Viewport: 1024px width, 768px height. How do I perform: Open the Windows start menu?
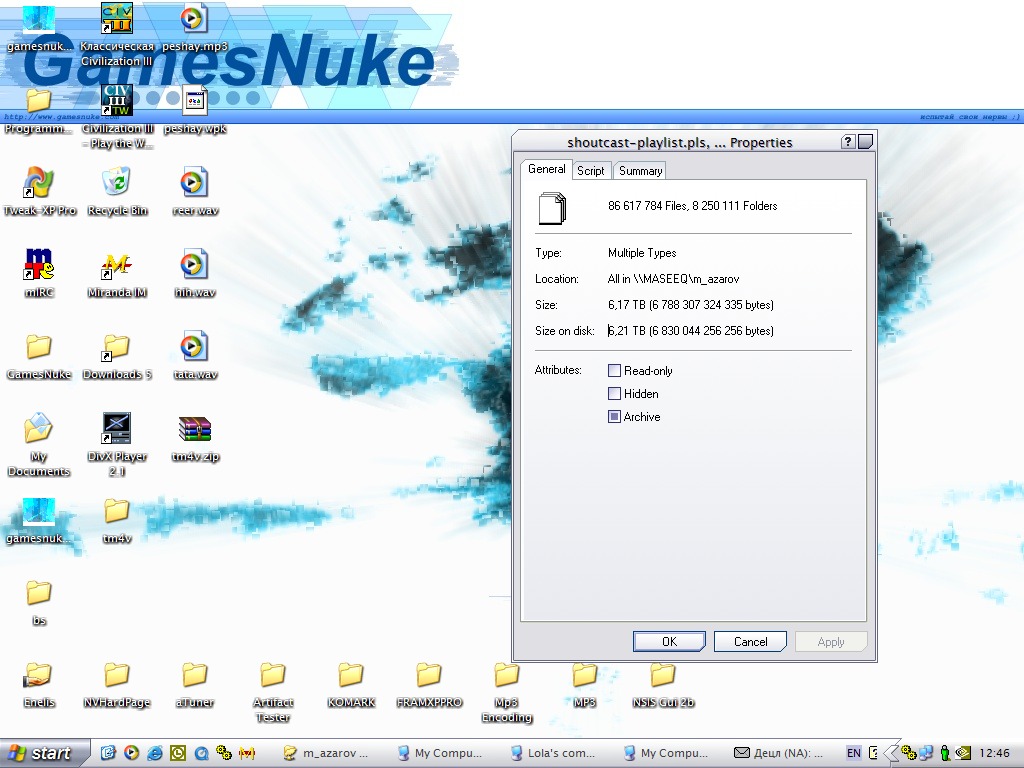pyautogui.click(x=40, y=753)
